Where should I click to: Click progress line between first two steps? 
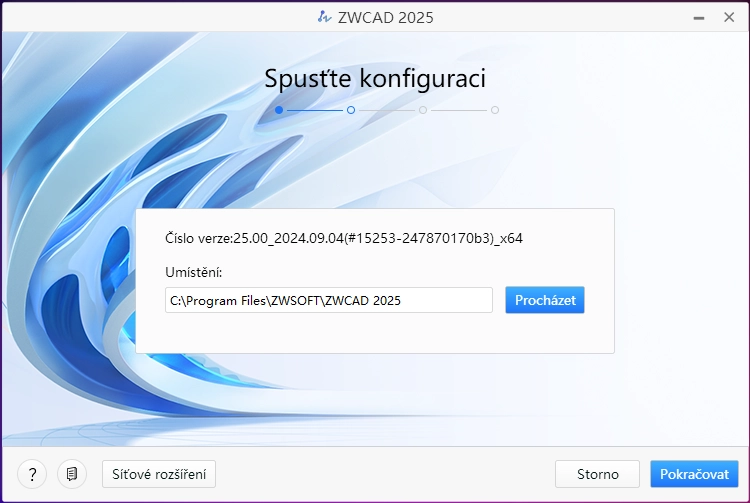(x=315, y=110)
